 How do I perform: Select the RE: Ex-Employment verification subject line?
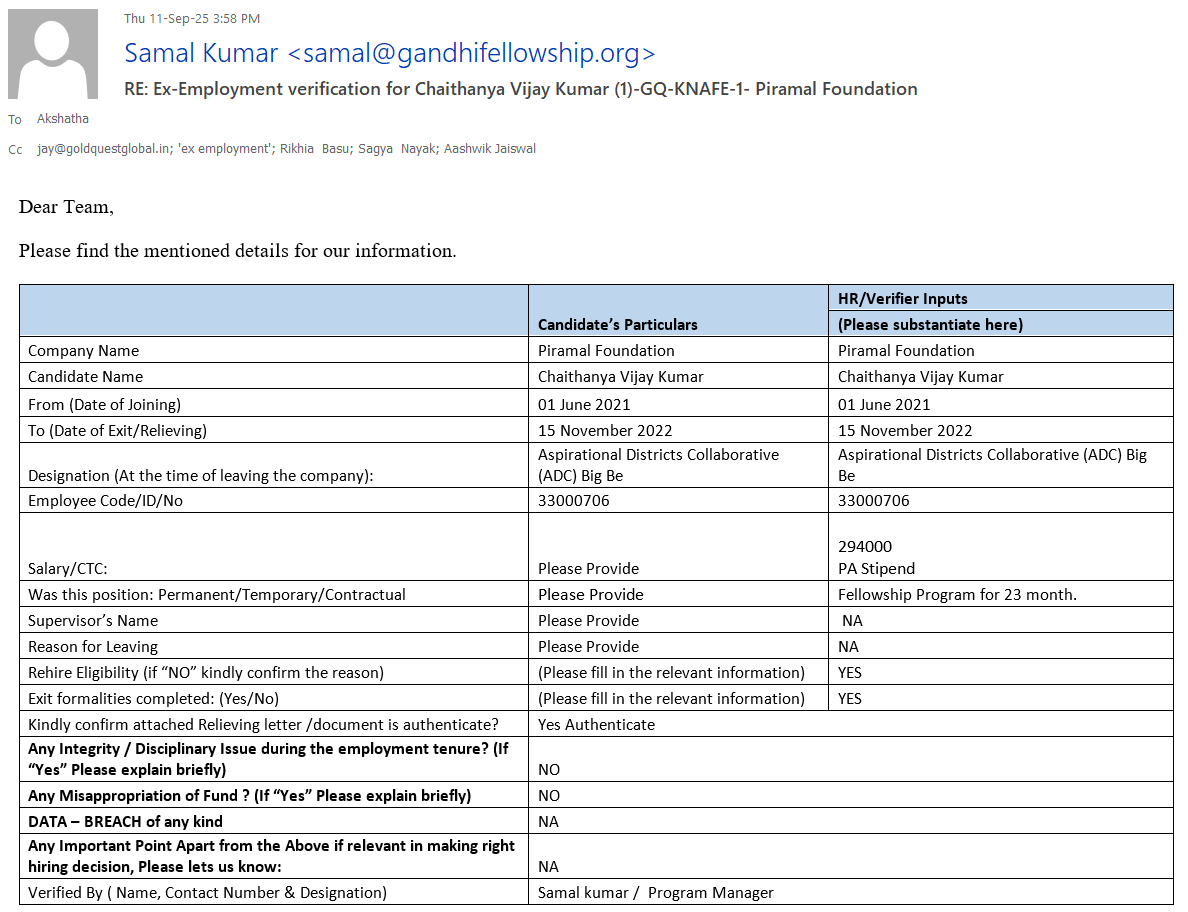pos(521,89)
